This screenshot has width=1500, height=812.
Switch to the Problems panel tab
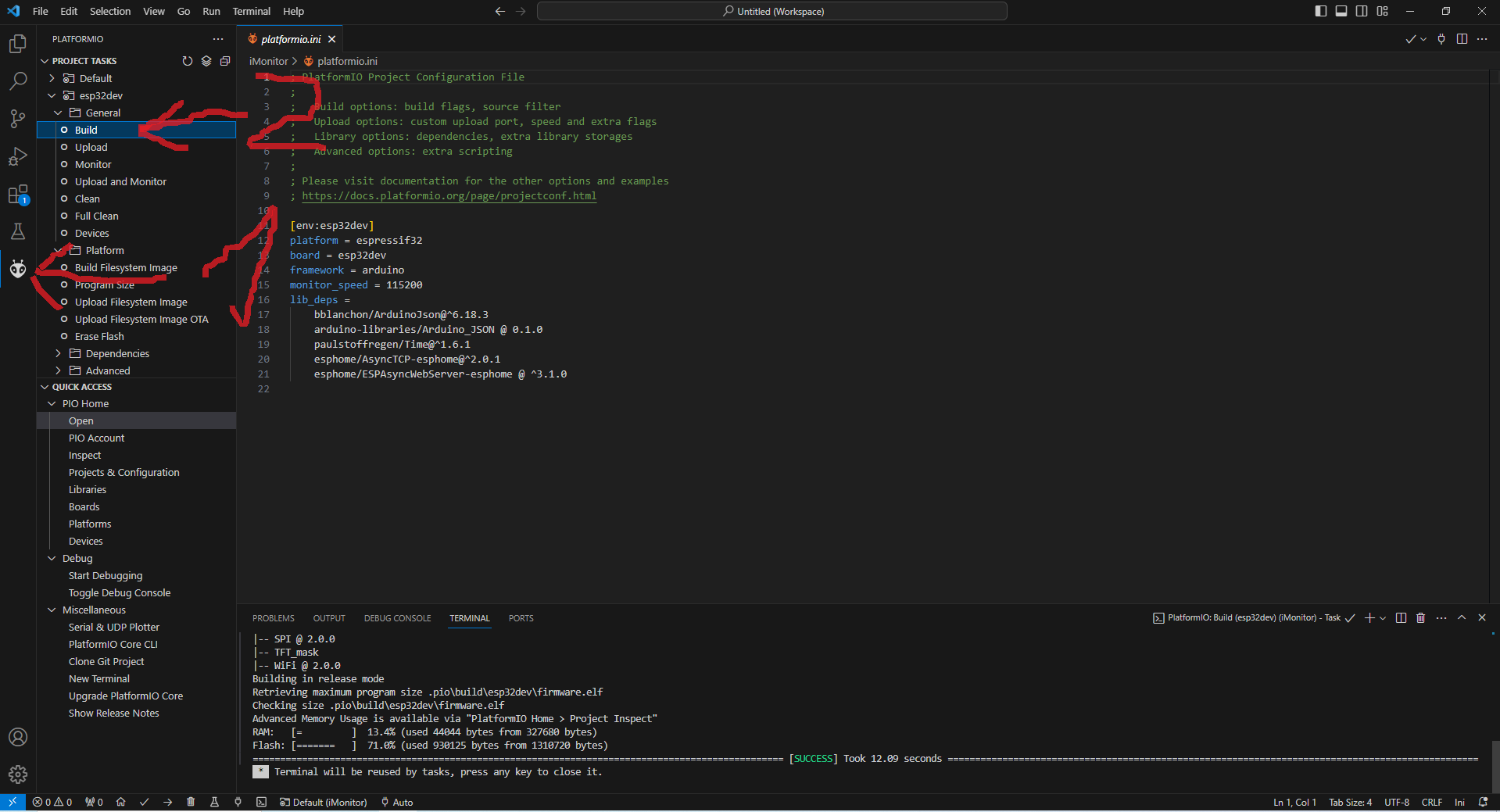pyautogui.click(x=273, y=618)
